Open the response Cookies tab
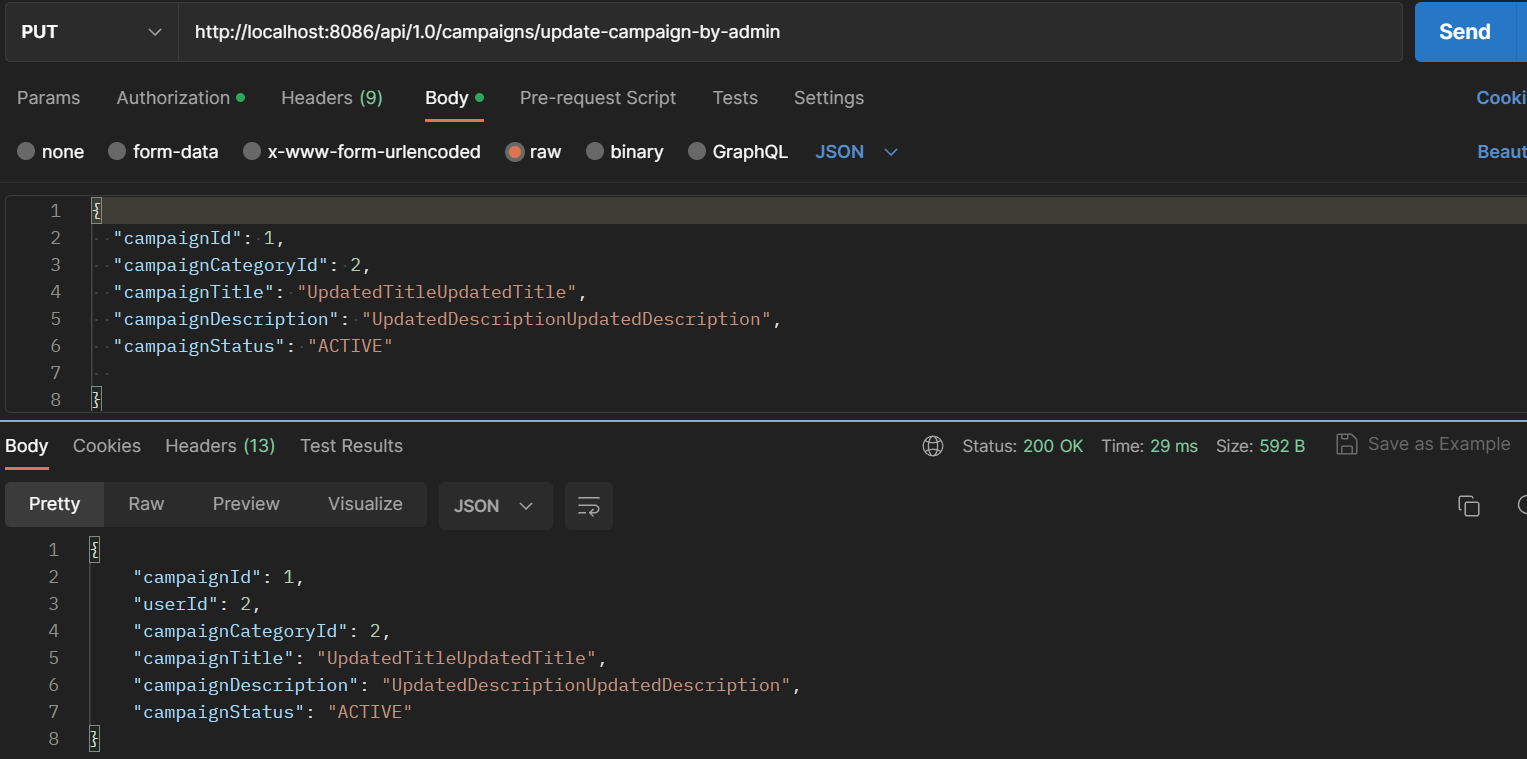Viewport: 1527px width, 759px height. [x=107, y=446]
